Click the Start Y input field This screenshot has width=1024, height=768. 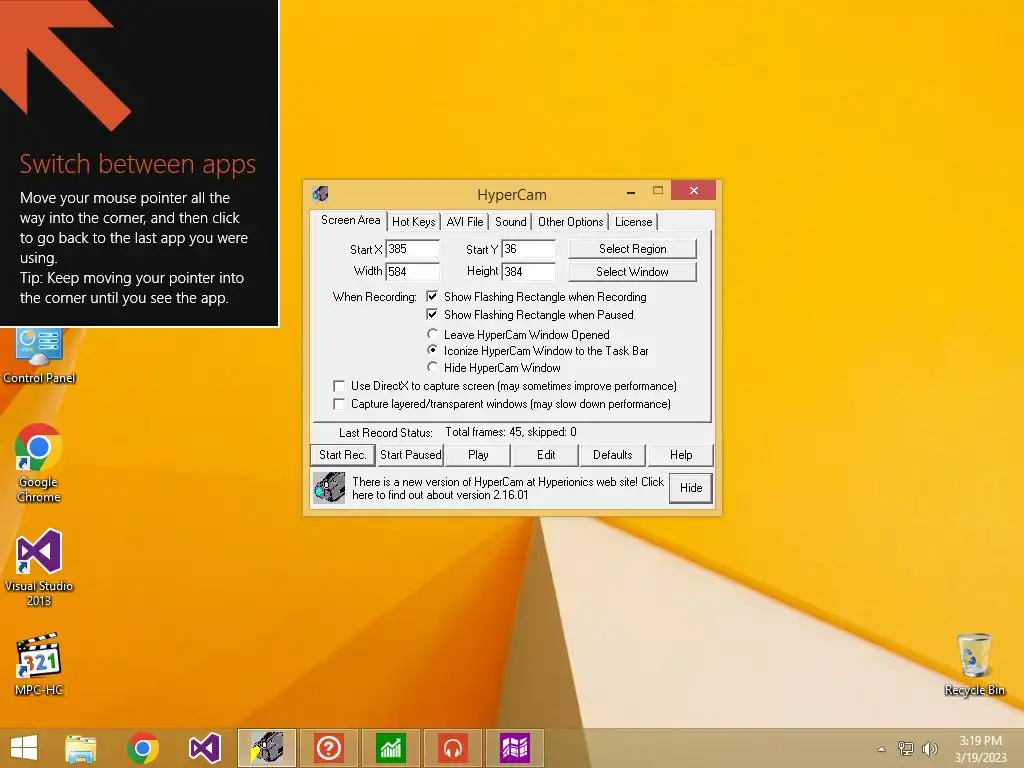(x=529, y=249)
